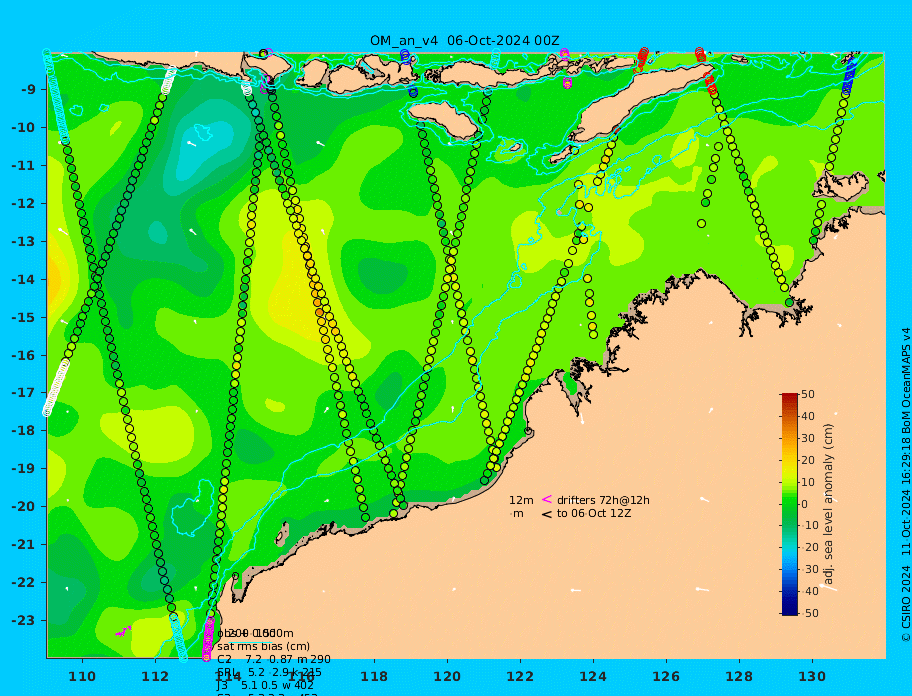Click the black arrow legend symbol
Image resolution: width=912 pixels, height=696 pixels.
[547, 514]
